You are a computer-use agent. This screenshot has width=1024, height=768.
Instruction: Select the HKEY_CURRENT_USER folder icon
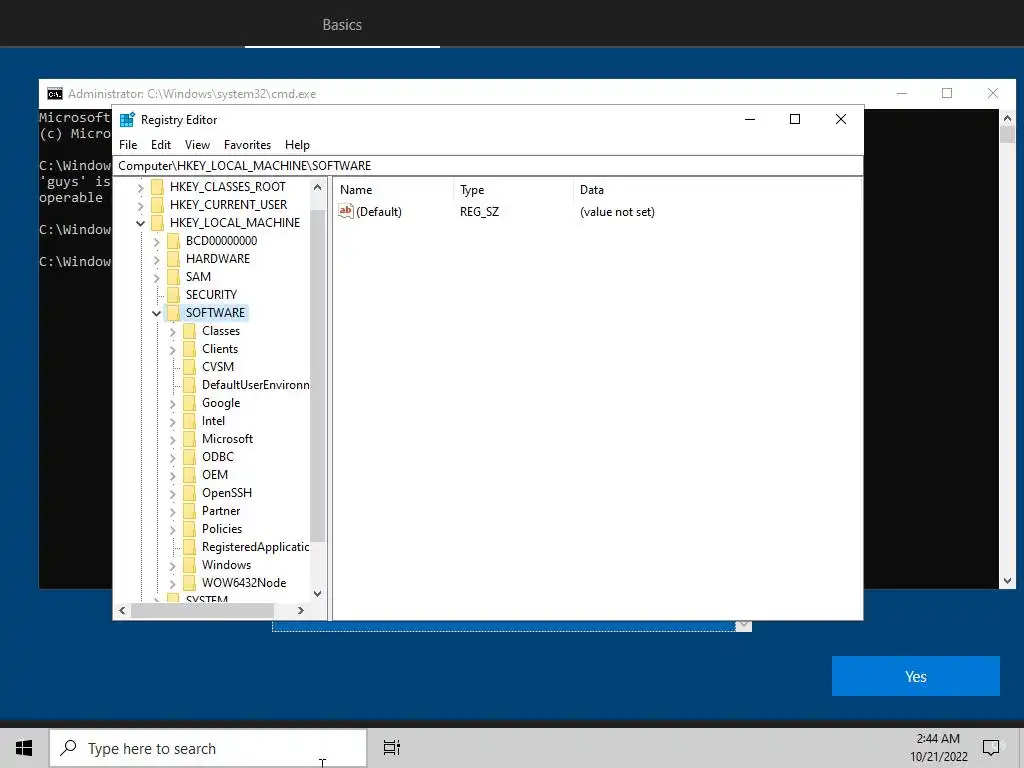point(157,205)
